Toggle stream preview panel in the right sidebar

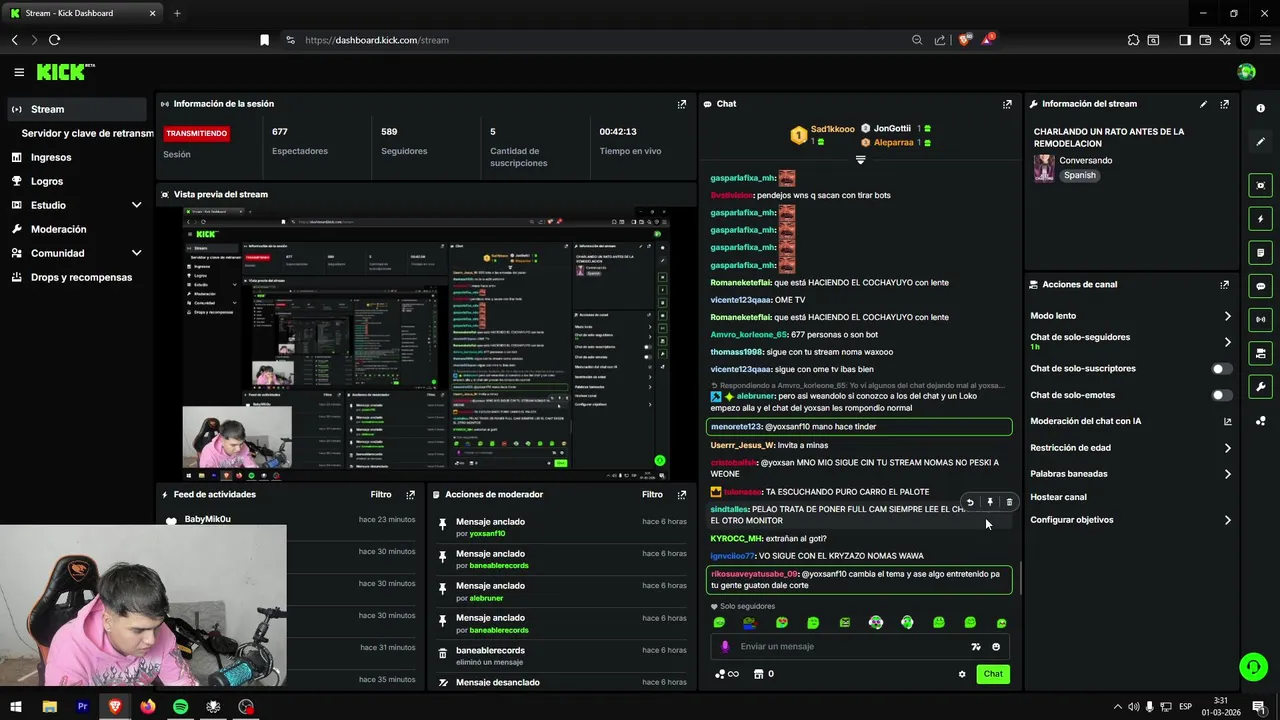click(x=1260, y=185)
